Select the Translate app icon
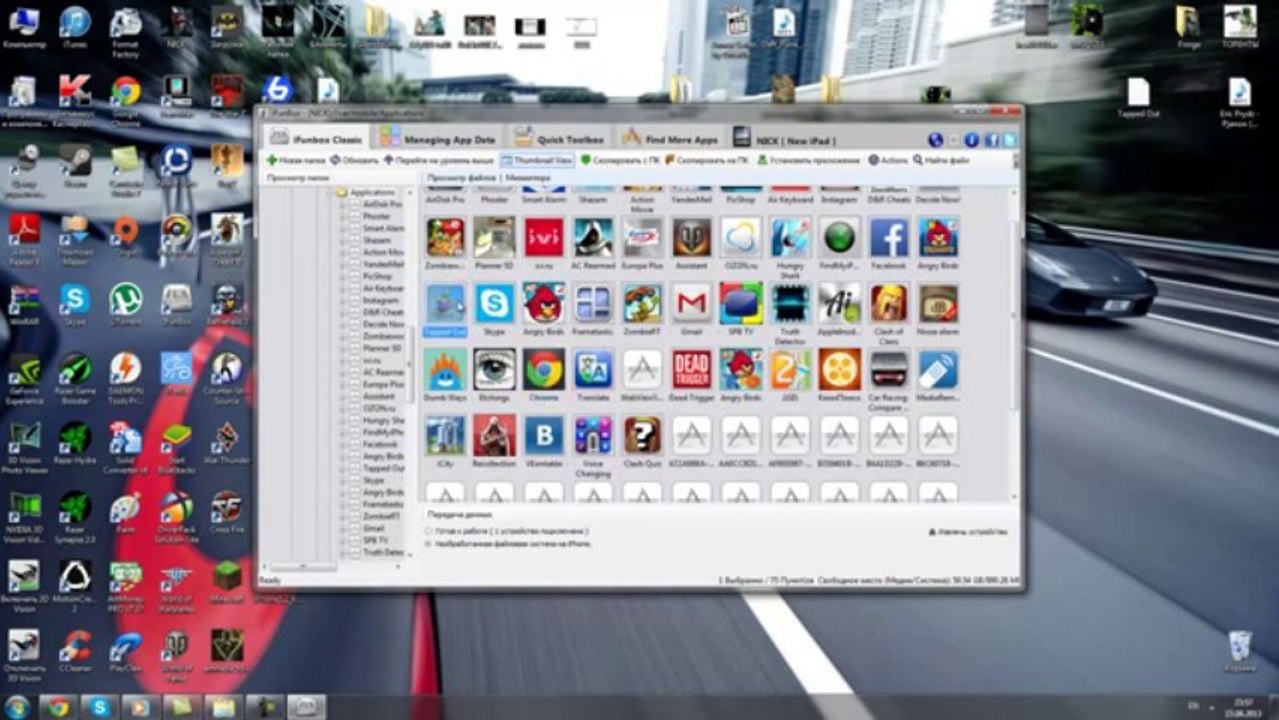Screen dimensions: 1279x720 593,369
